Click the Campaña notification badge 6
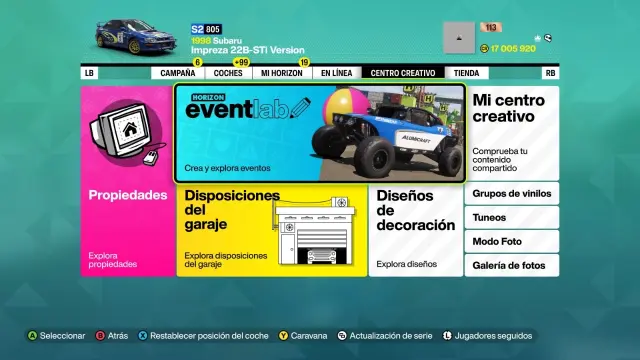Image resolution: width=640 pixels, height=360 pixels. click(x=198, y=62)
